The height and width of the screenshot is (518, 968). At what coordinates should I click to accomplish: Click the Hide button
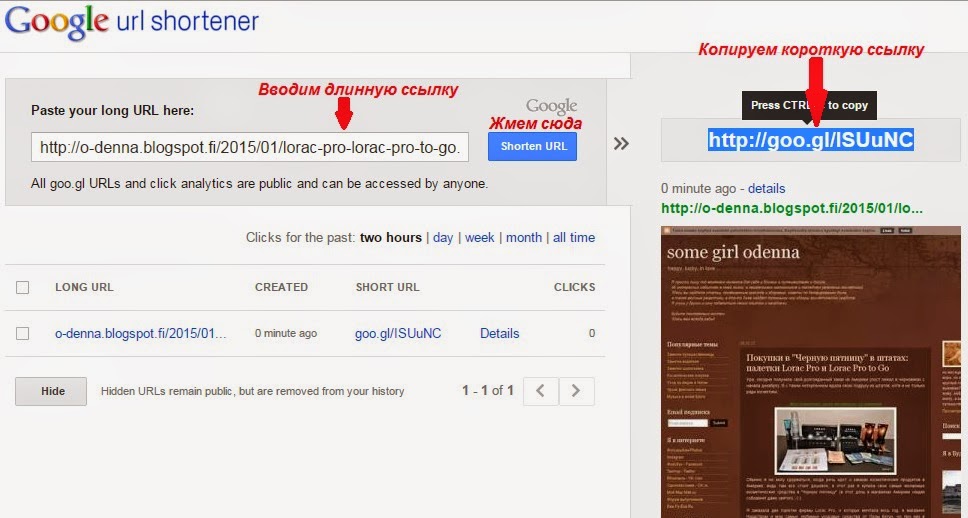click(x=51, y=391)
